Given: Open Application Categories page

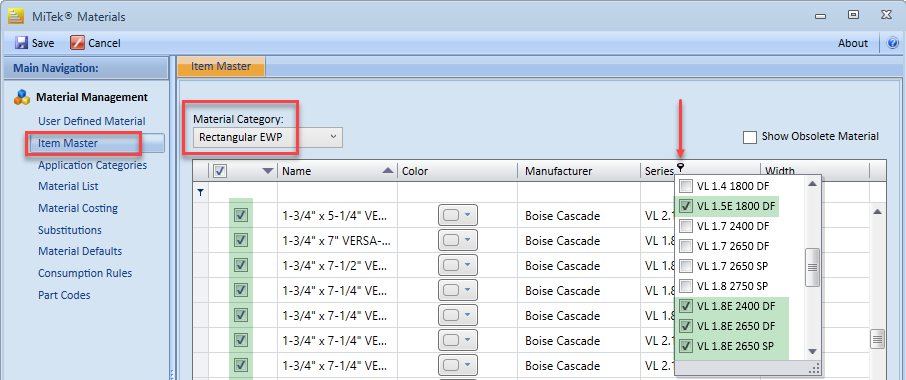Looking at the screenshot, I should (x=92, y=165).
